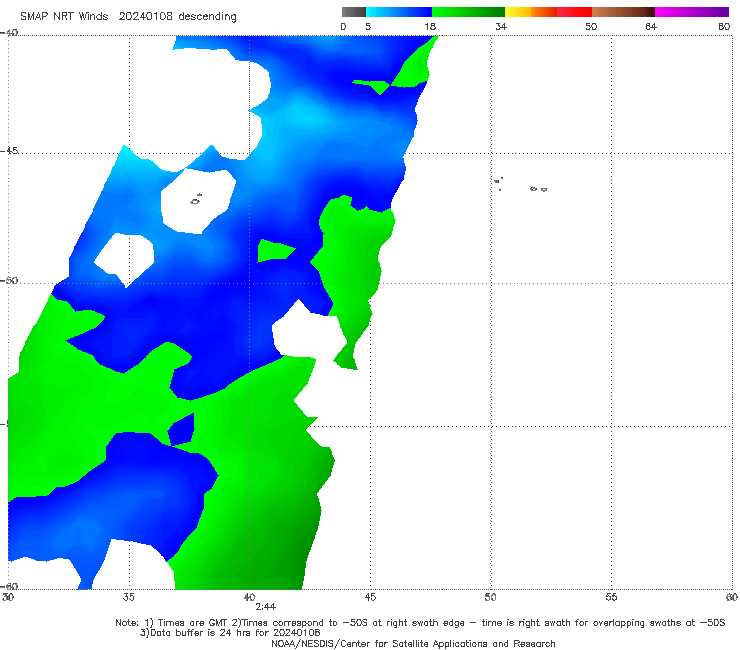This screenshot has height=650, width=740.
Task: Click the '5' label under the color bar
Action: (x=368, y=26)
